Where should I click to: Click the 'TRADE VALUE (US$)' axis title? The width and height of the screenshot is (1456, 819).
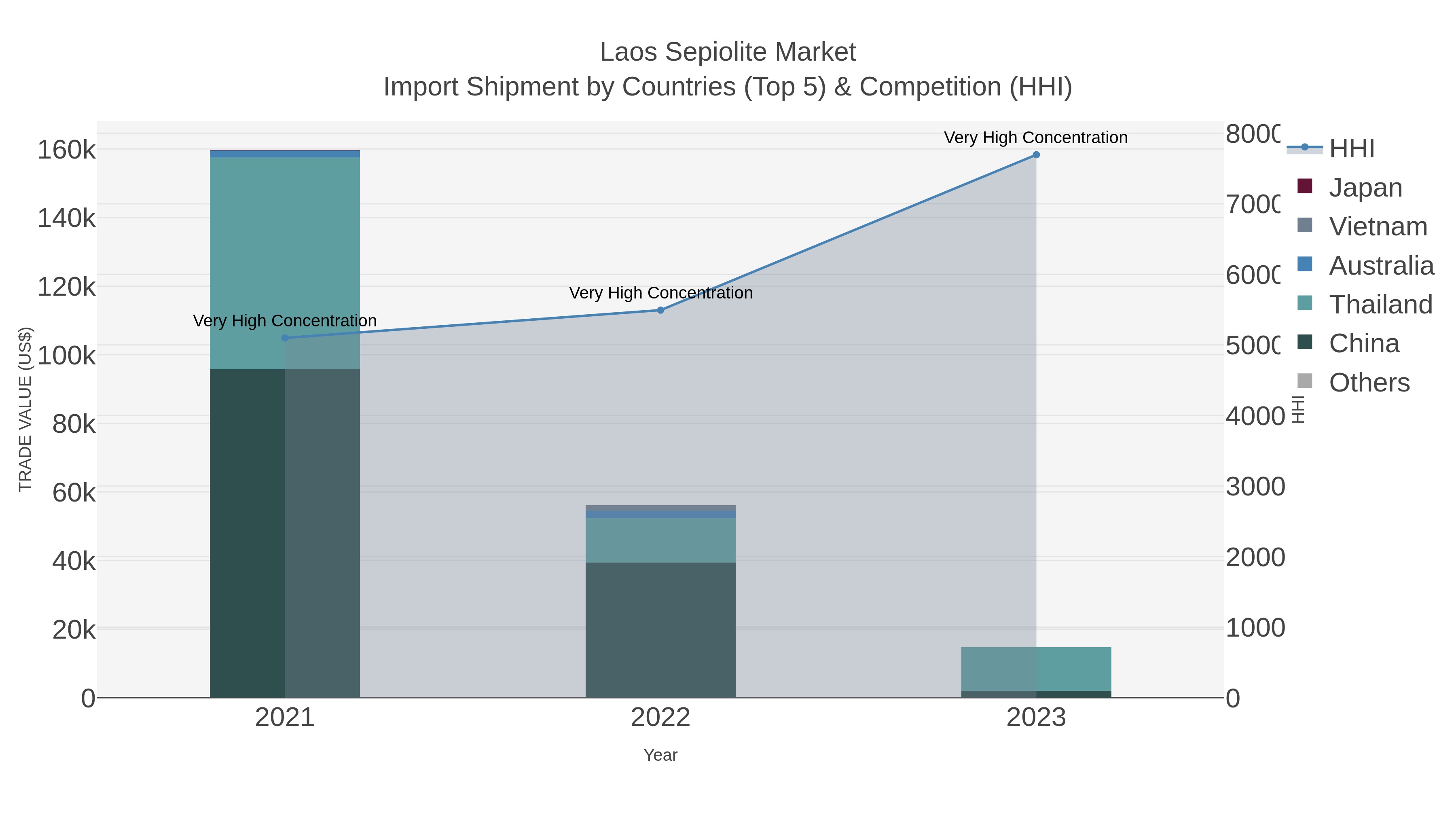pos(25,409)
